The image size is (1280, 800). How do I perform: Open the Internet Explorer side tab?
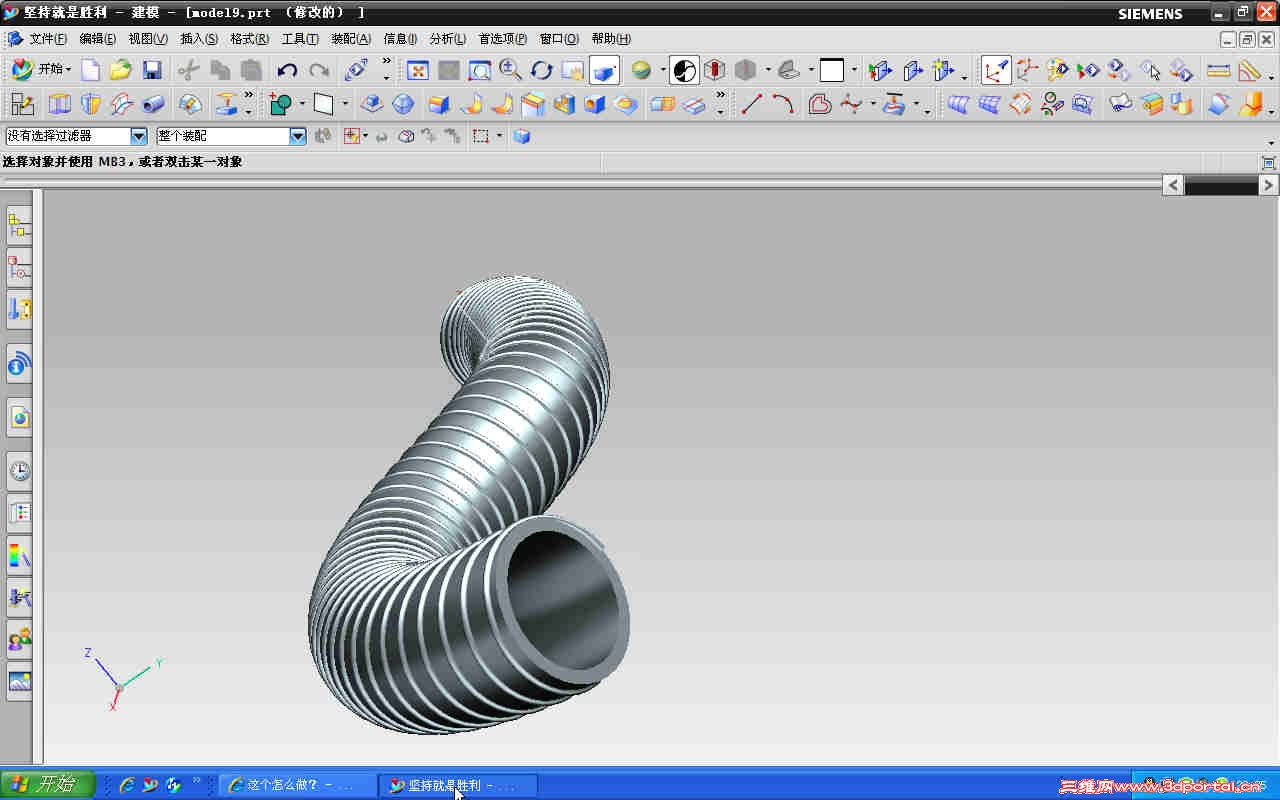(19, 417)
